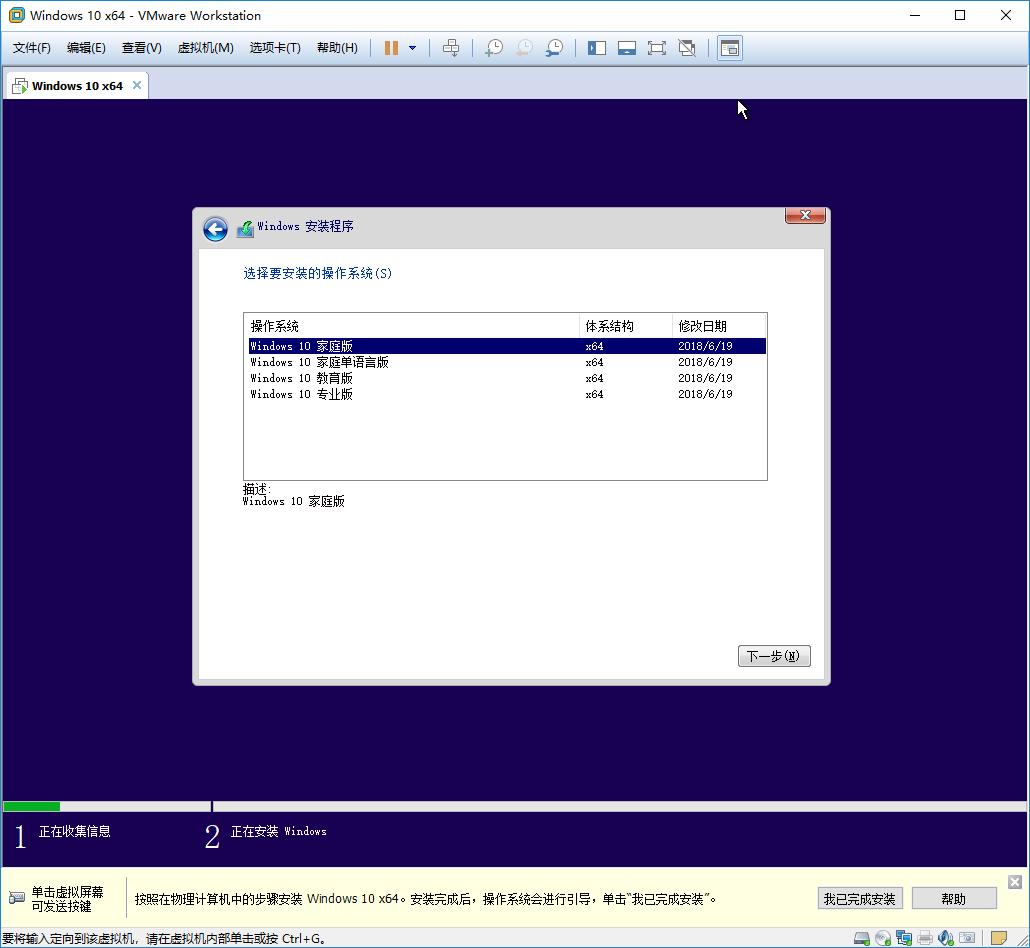Click the hard disk status icon
This screenshot has height=948, width=1030.
click(860, 938)
